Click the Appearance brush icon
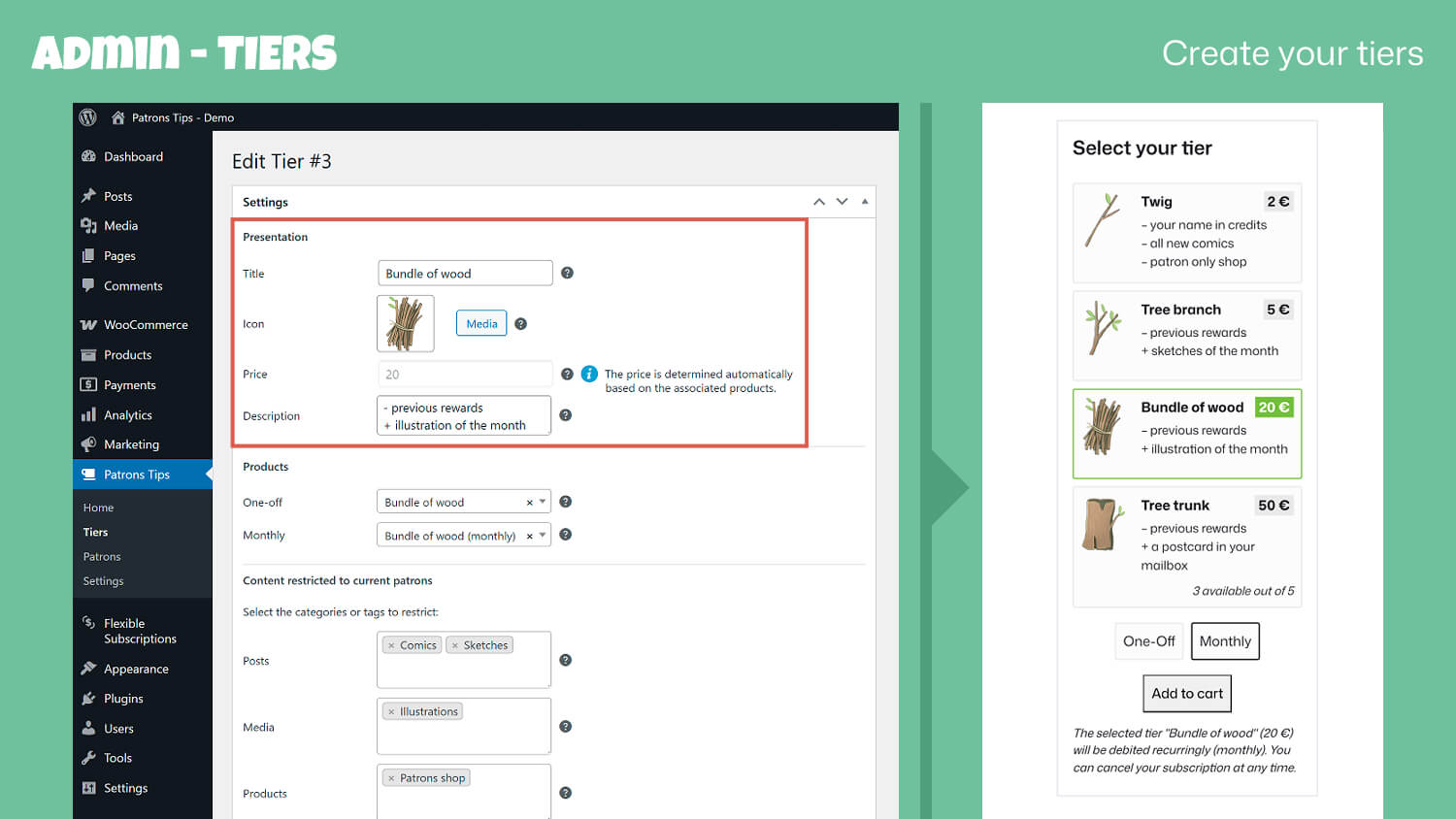Screen dimensions: 1456x819 tap(88, 668)
